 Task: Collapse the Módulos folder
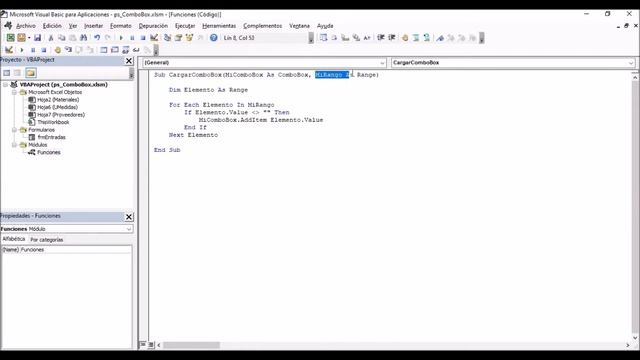tap(14, 145)
